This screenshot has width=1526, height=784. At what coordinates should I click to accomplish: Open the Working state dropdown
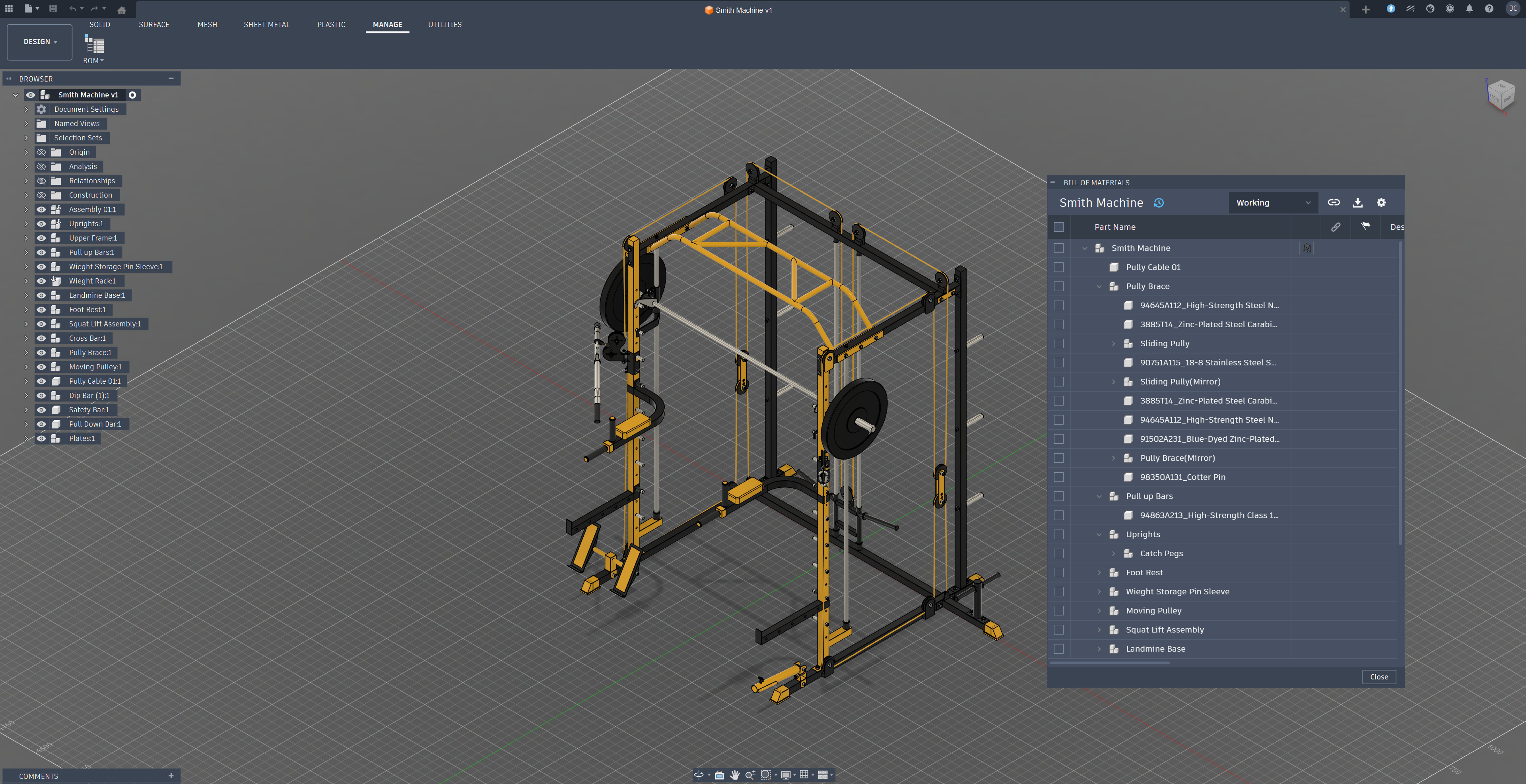pos(1272,202)
